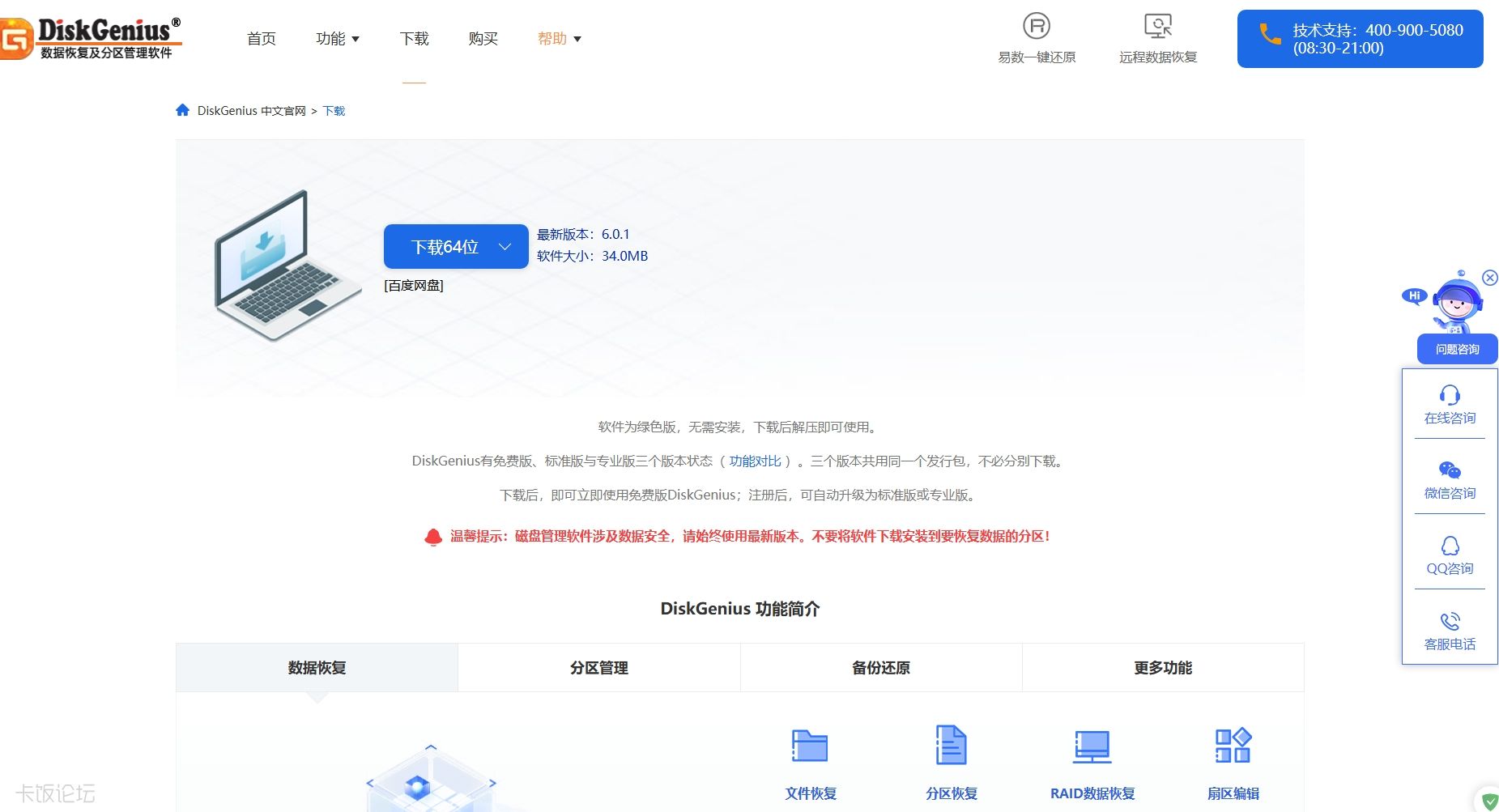Open the 分区恢复 text link
This screenshot has width=1499, height=812.
click(x=952, y=793)
